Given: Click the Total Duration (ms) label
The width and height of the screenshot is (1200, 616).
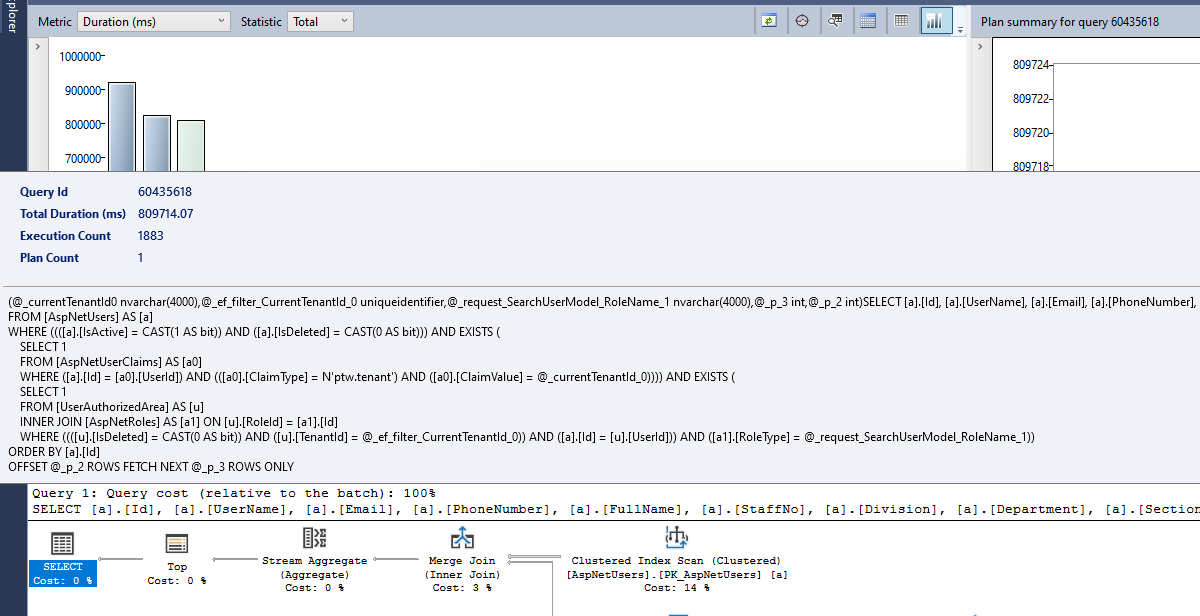Looking at the screenshot, I should click(x=73, y=214).
